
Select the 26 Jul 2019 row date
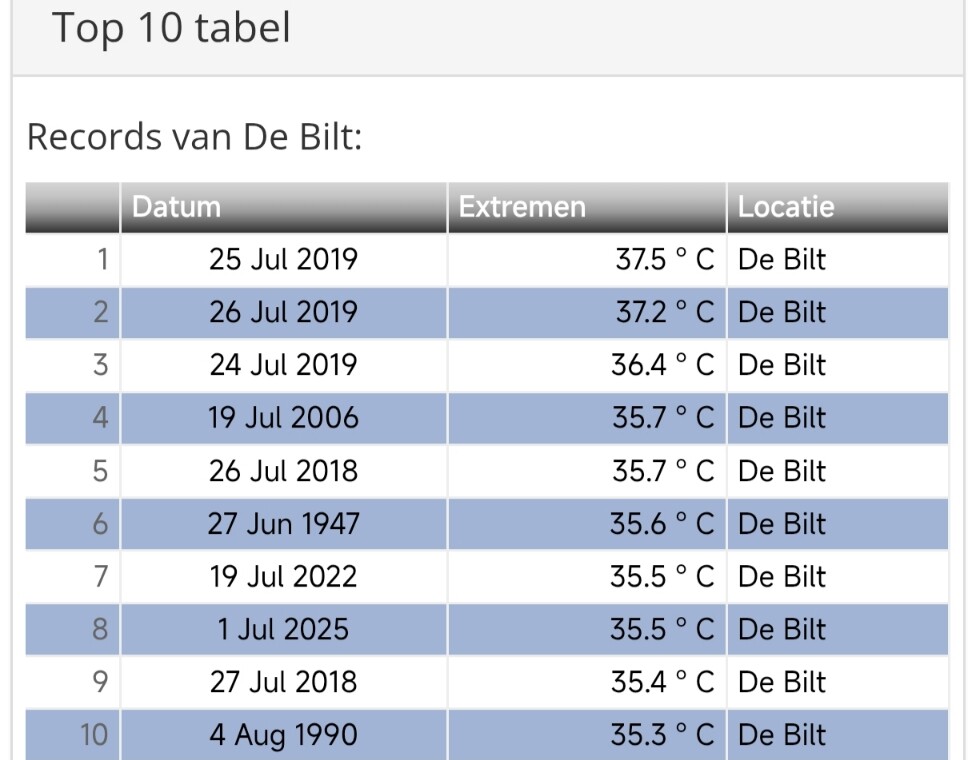tap(284, 312)
